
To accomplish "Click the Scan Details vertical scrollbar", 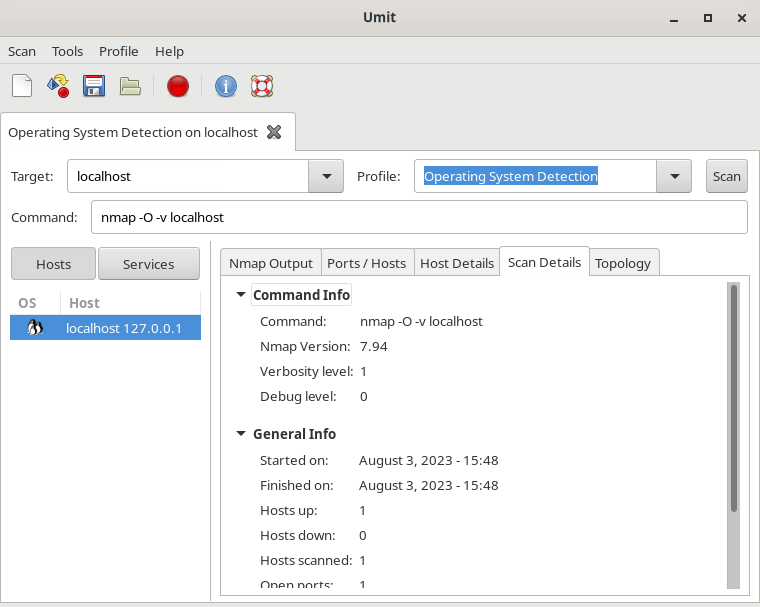I will point(734,398).
